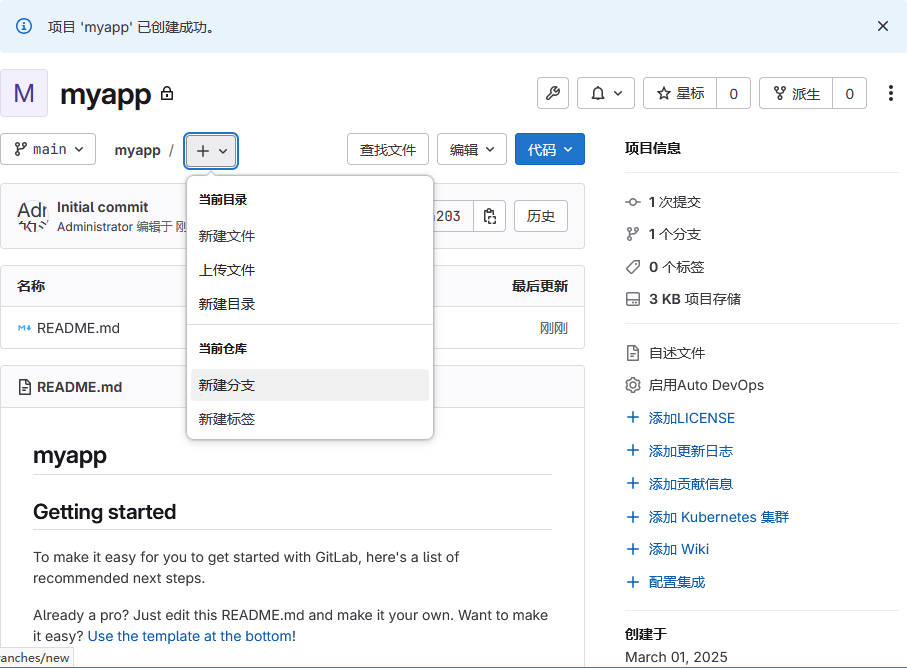Viewport: 907px width, 668px height.
Task: Open the bell notification settings dropdown
Action: [606, 94]
